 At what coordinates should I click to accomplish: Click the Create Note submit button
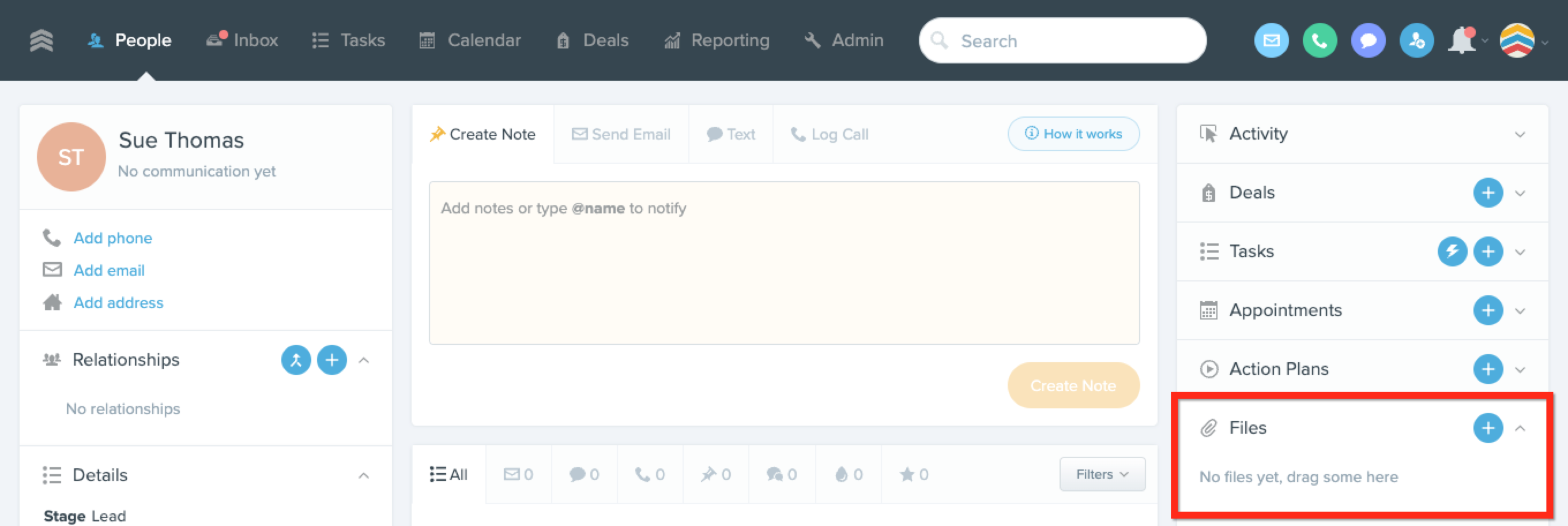coord(1073,385)
